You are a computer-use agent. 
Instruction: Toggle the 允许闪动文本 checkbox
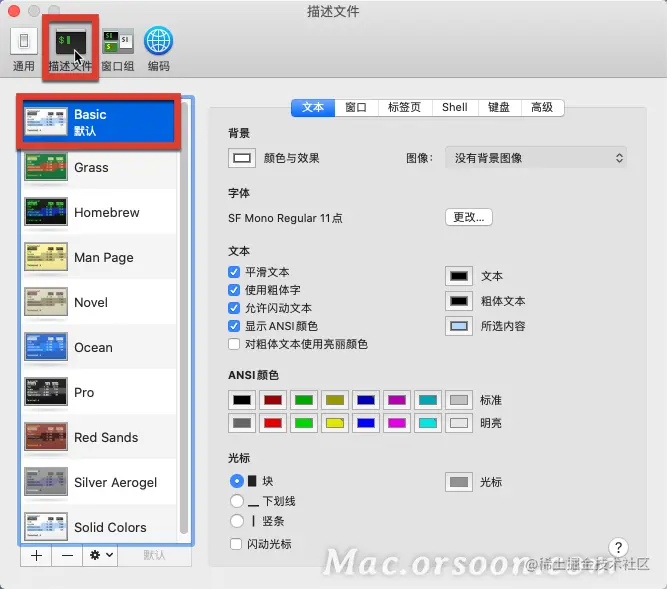(x=234, y=308)
